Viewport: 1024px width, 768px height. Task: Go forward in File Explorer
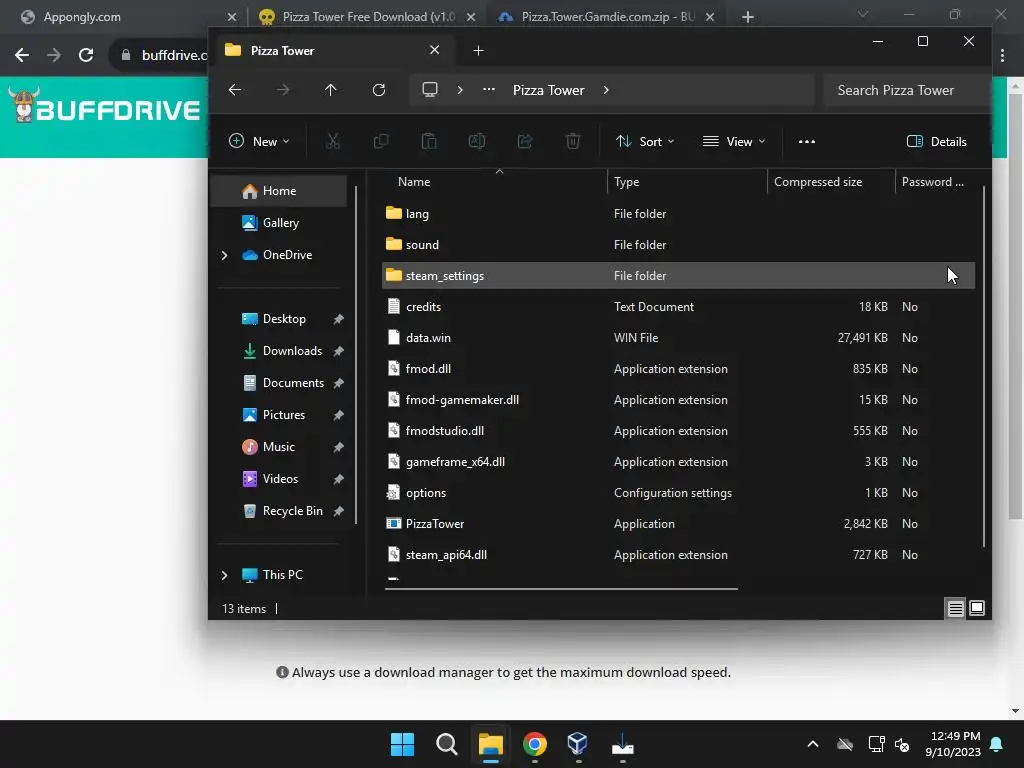click(x=283, y=90)
